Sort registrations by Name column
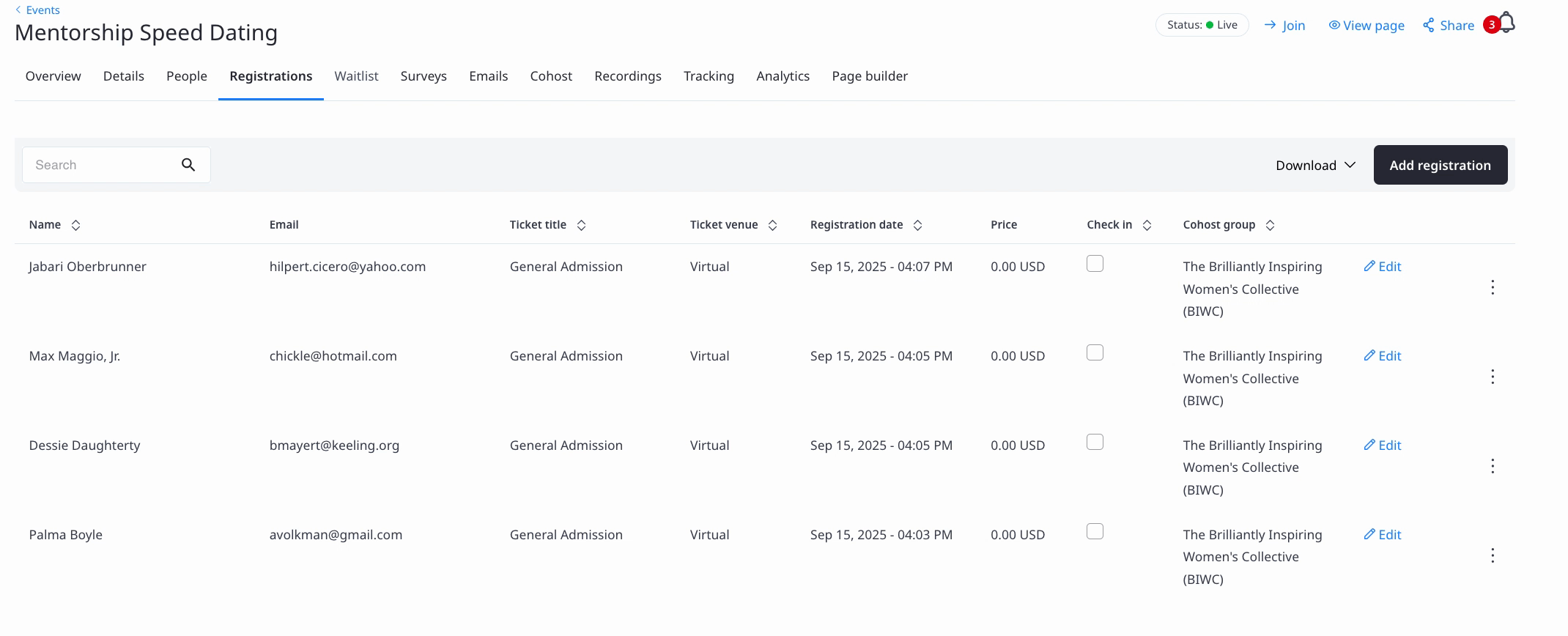This screenshot has width=1568, height=636. tap(75, 226)
